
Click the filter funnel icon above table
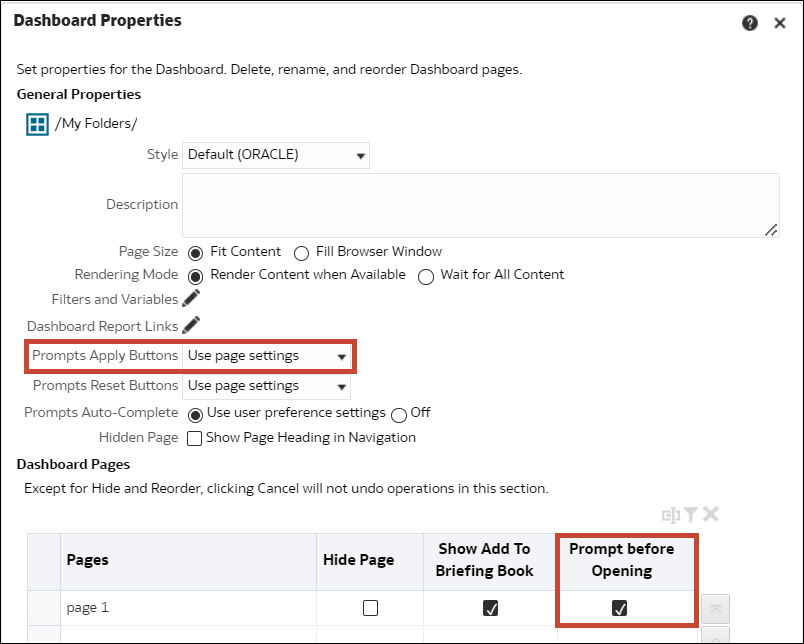tap(691, 515)
